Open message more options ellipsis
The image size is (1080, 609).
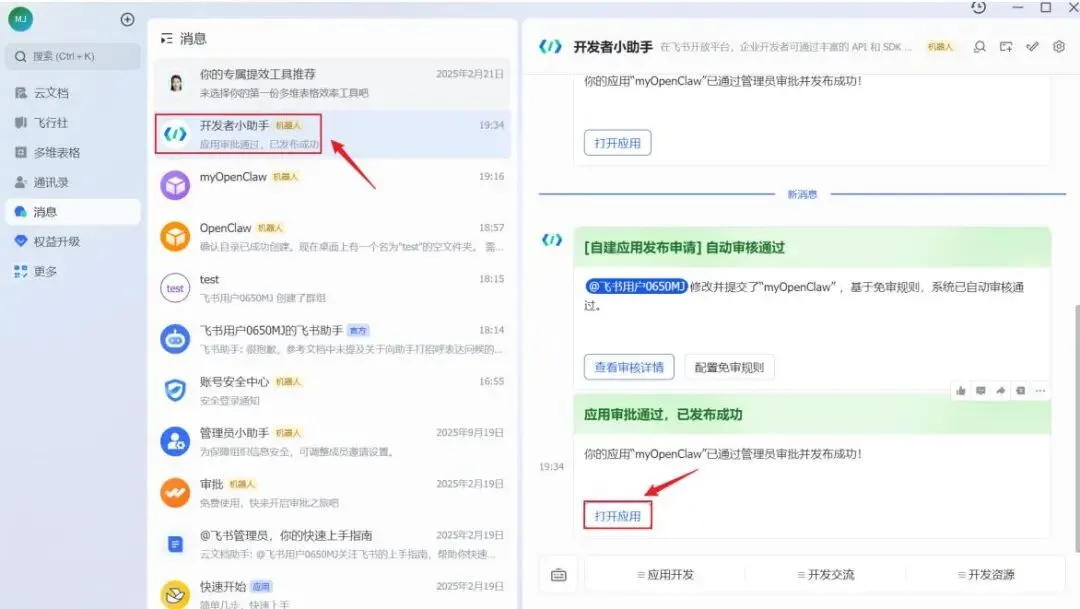click(x=1041, y=391)
